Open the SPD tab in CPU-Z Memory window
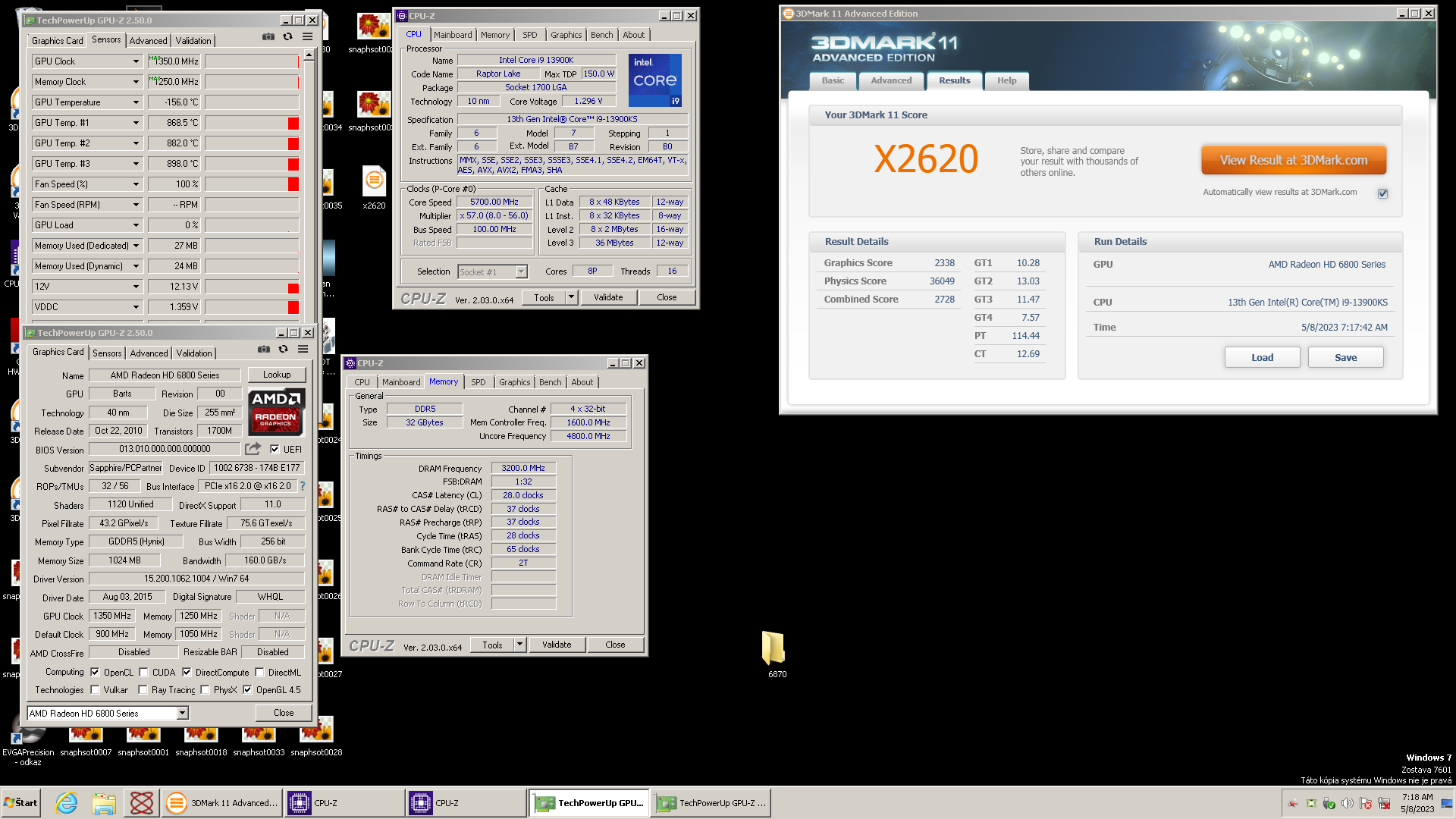 click(x=478, y=382)
